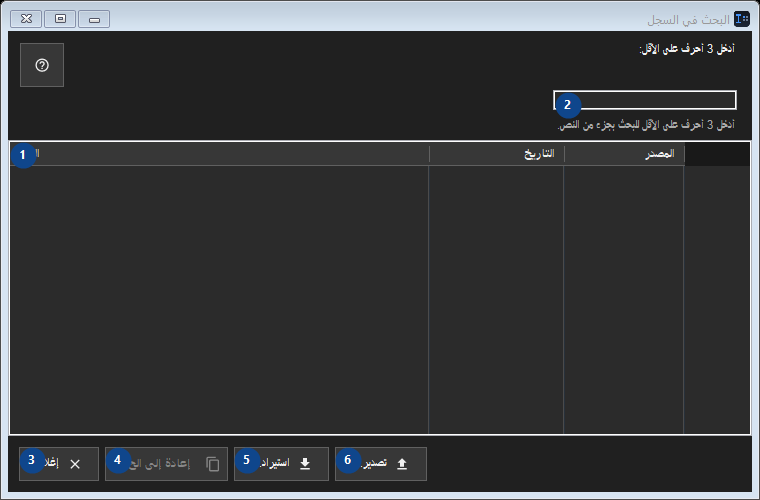Viewport: 760px width, 500px height.
Task: Click the إعادة إلى copy button
Action: pos(166,464)
